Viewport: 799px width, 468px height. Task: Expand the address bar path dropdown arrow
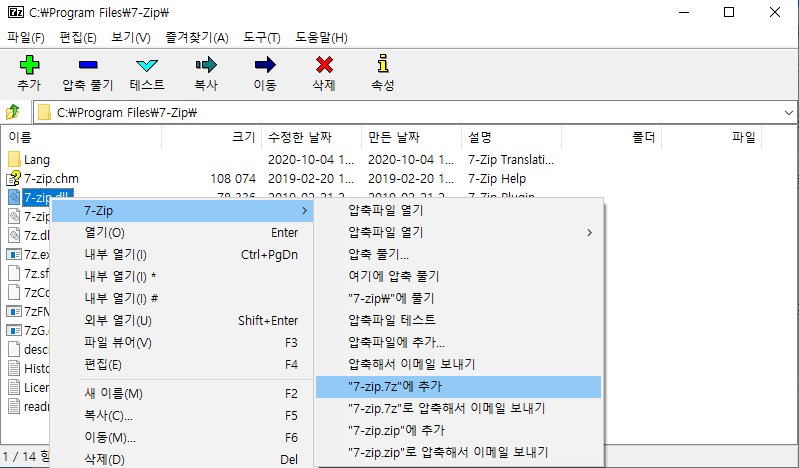[788, 112]
